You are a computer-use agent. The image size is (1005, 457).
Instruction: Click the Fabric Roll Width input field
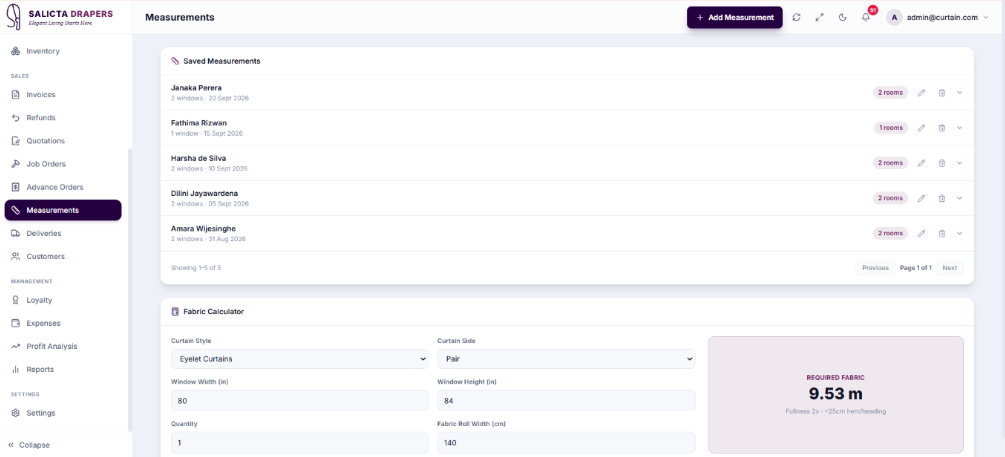pos(566,443)
